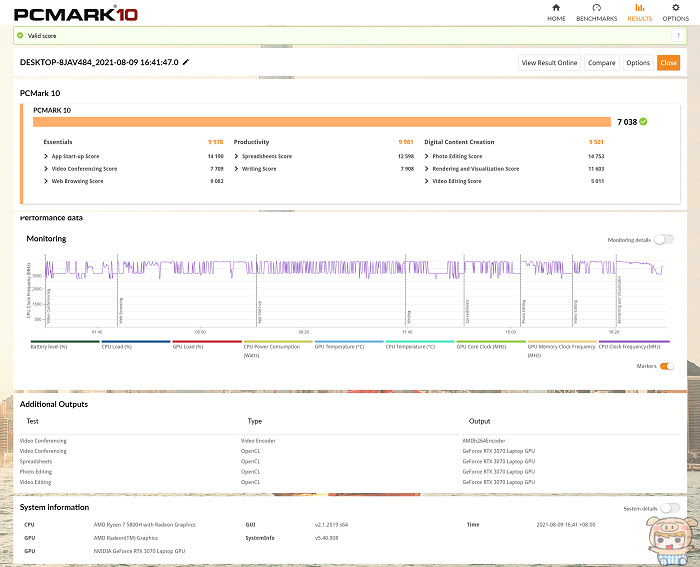Click the Essentials score heading
The width and height of the screenshot is (700, 567).
tap(58, 142)
